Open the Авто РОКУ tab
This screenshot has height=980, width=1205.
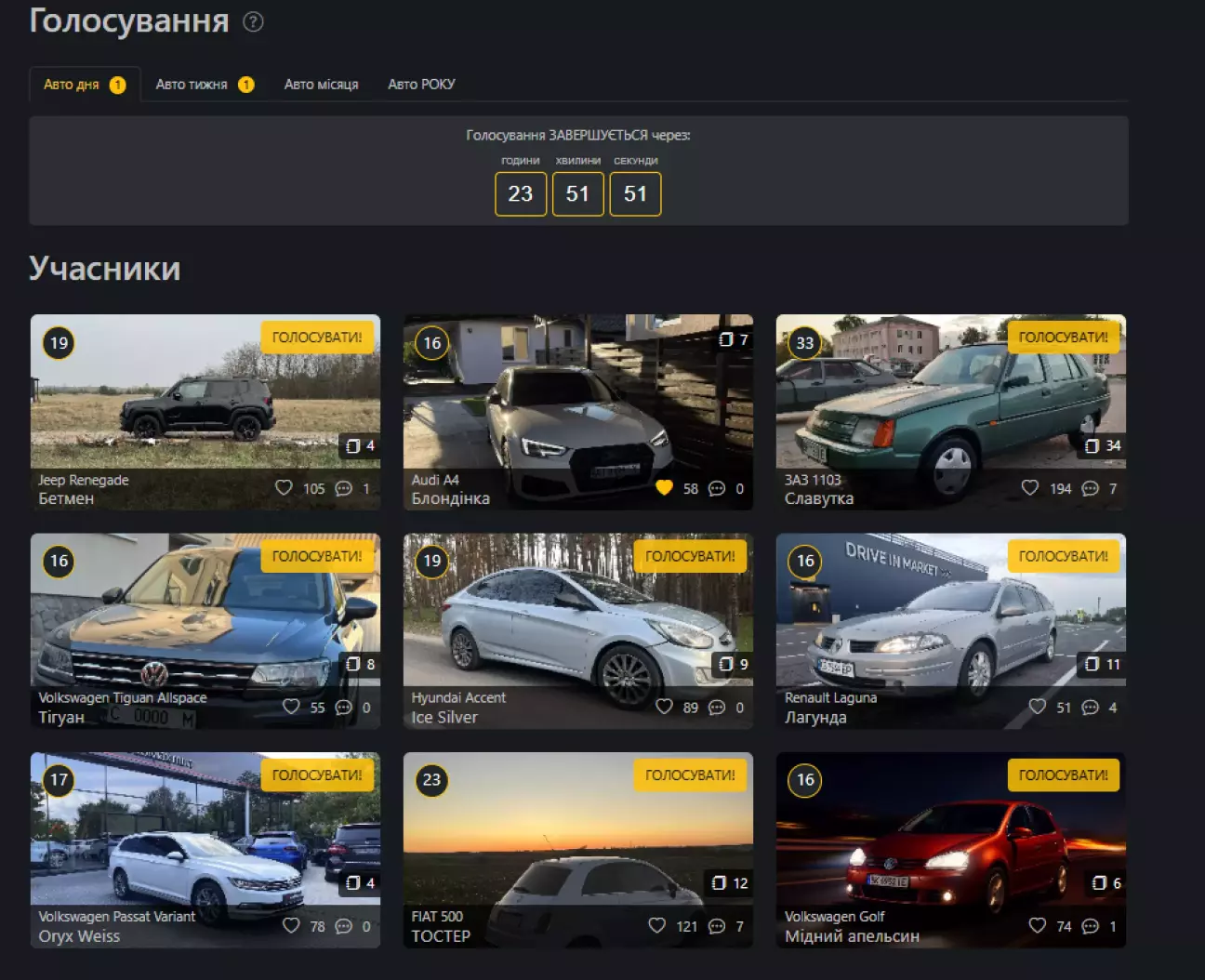[421, 84]
